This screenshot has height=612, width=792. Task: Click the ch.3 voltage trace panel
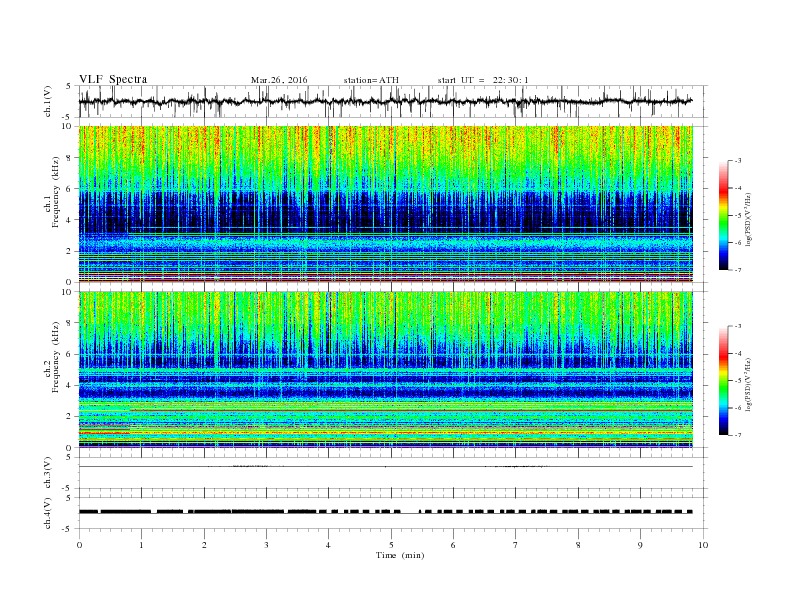393,473
